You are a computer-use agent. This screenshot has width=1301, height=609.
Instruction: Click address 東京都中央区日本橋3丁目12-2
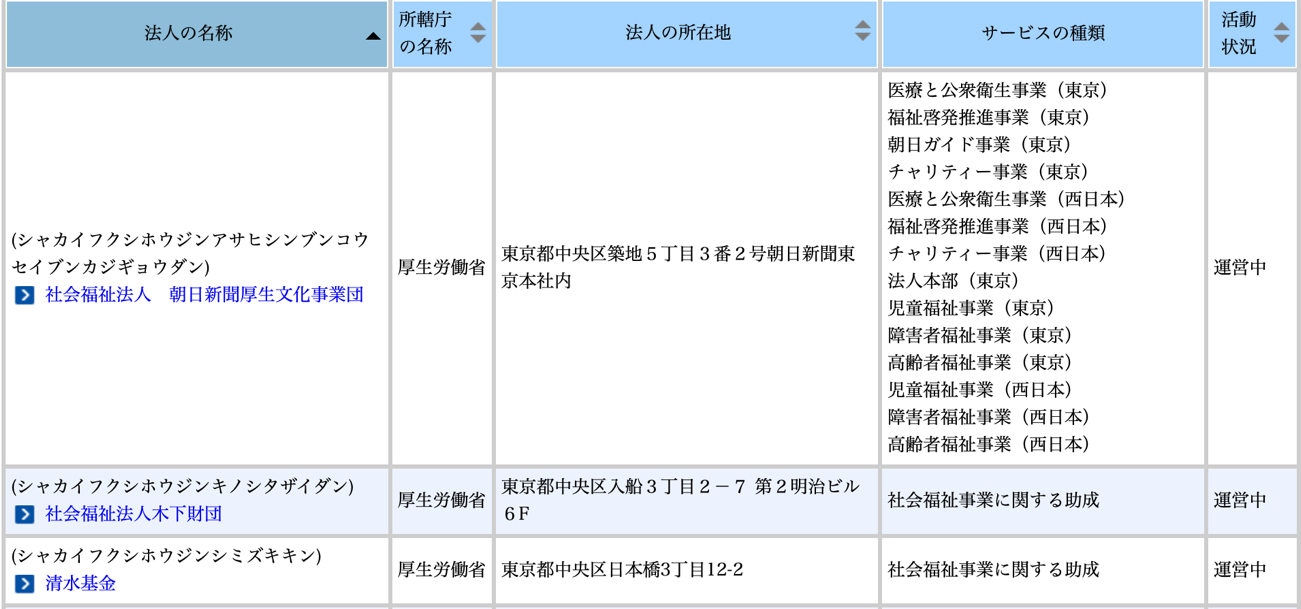point(623,570)
